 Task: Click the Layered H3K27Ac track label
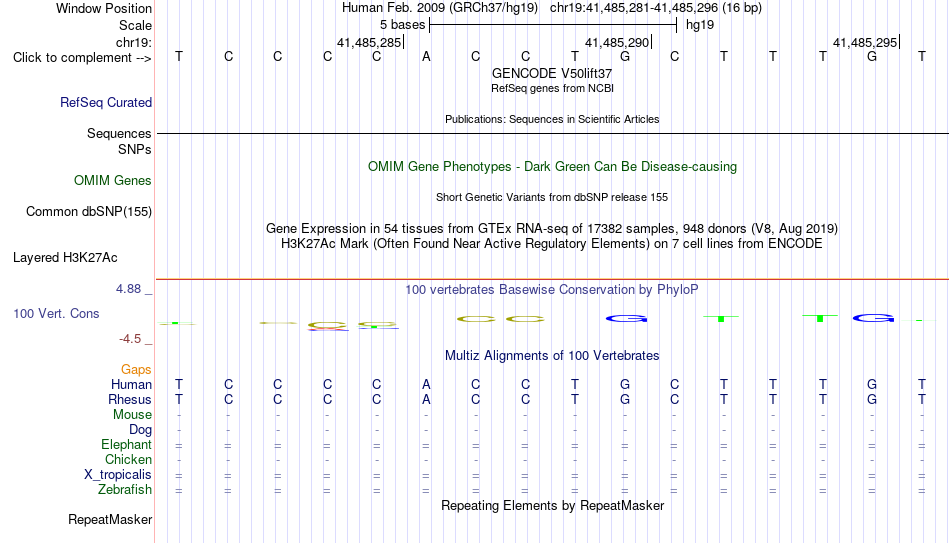pos(65,258)
